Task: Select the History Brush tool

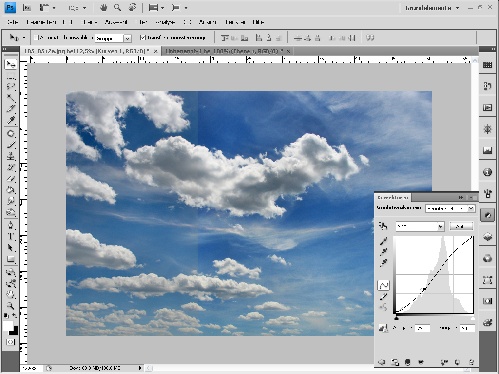Action: pos(10,167)
